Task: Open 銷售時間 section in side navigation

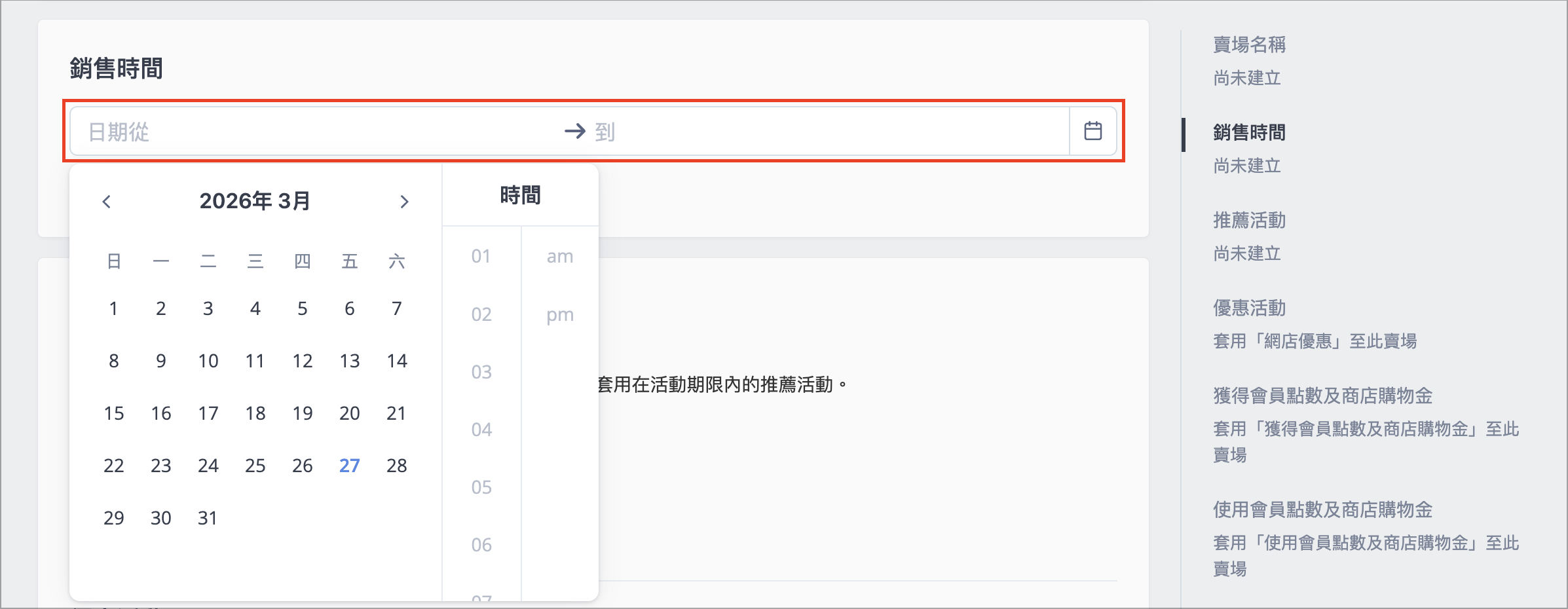Action: point(1249,132)
